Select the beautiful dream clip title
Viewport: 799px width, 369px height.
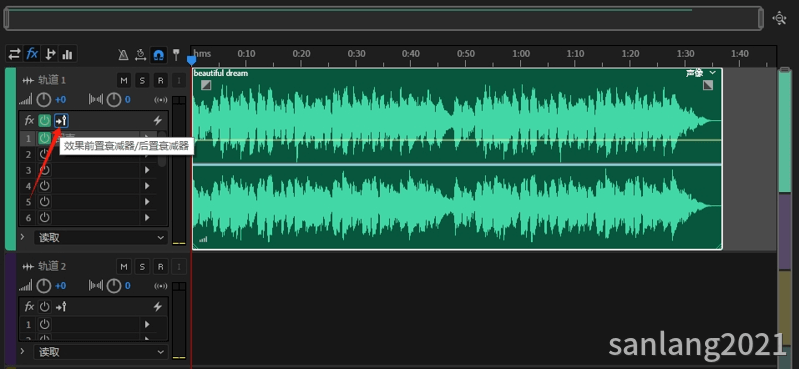221,73
